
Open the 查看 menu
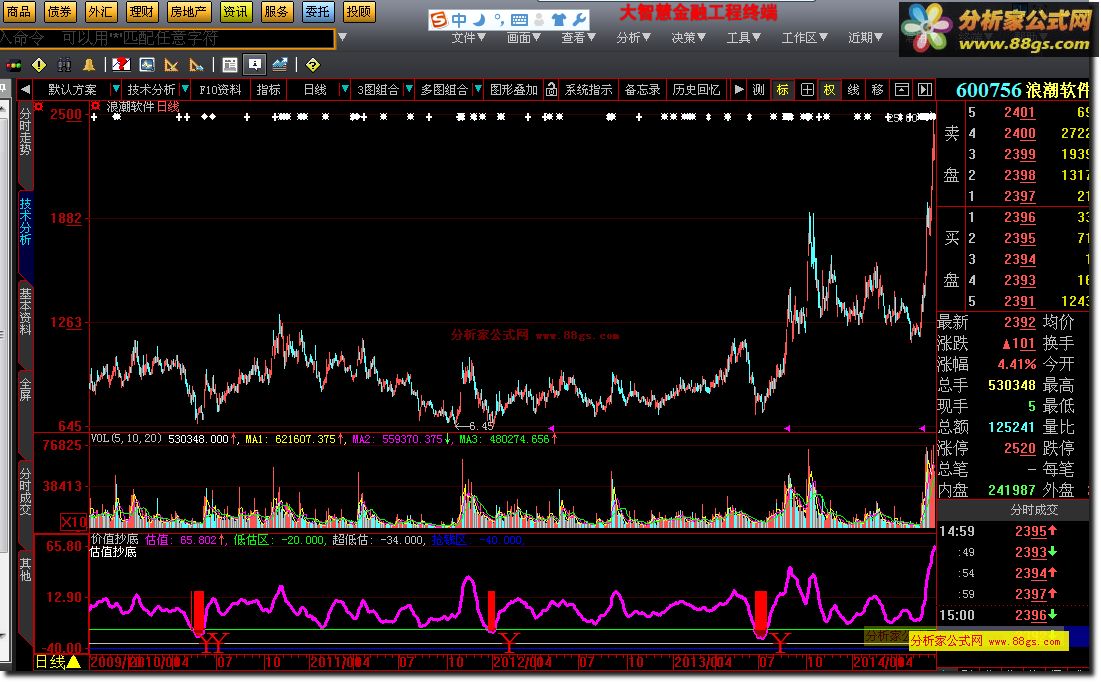coord(579,37)
